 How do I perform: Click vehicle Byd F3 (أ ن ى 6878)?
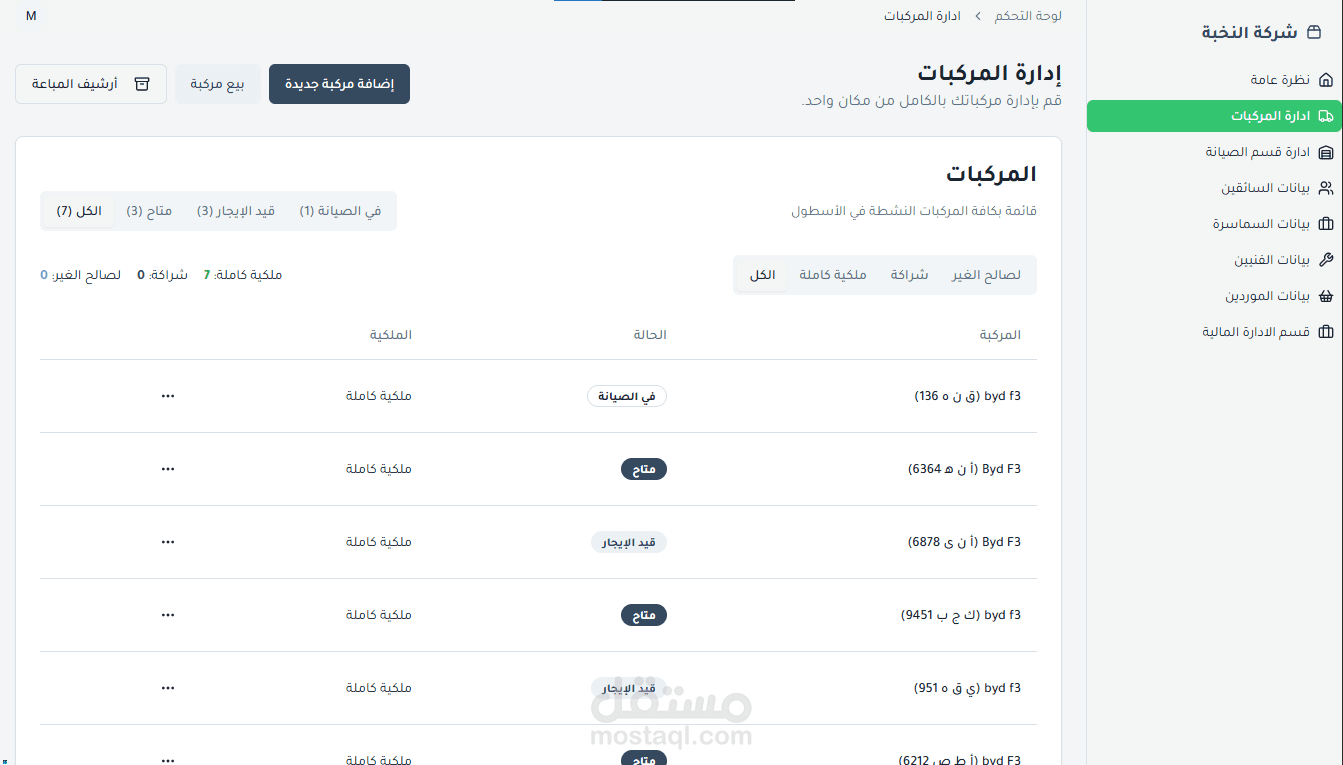click(964, 542)
